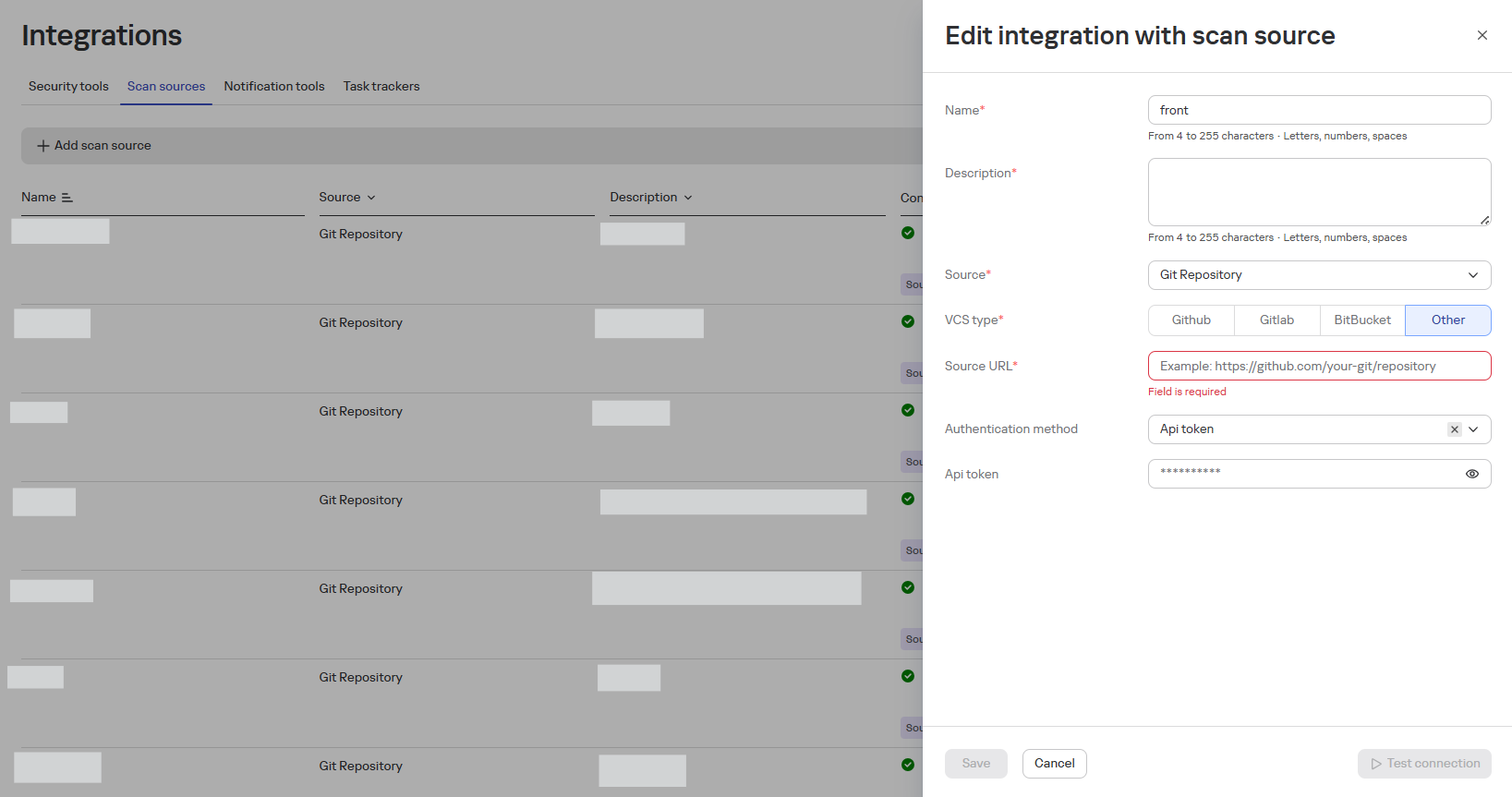Click into the Source URL field
Viewport: 1512px width, 797px height.
click(1318, 366)
